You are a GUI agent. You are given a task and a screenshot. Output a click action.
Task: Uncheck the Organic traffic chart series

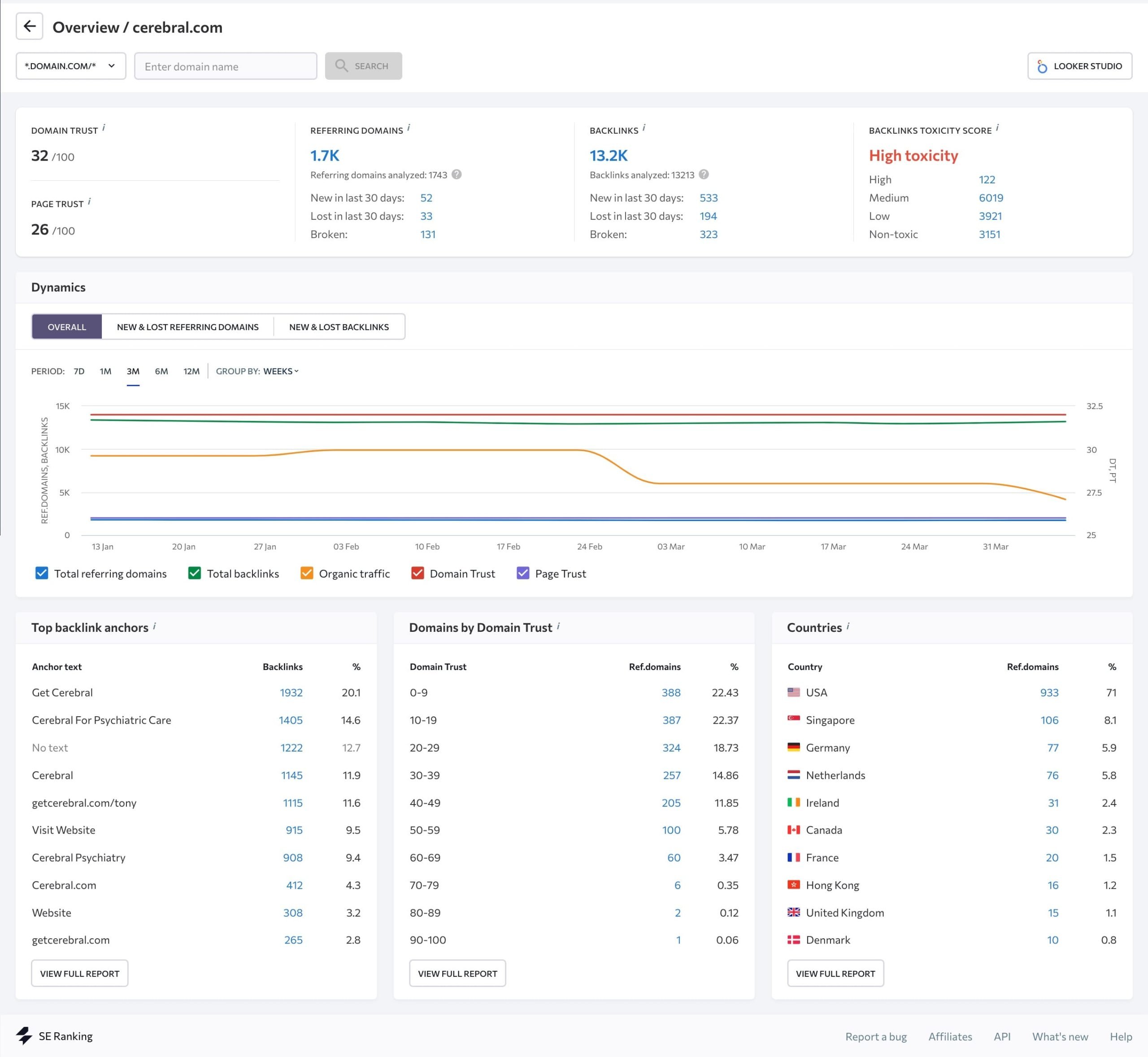[307, 573]
